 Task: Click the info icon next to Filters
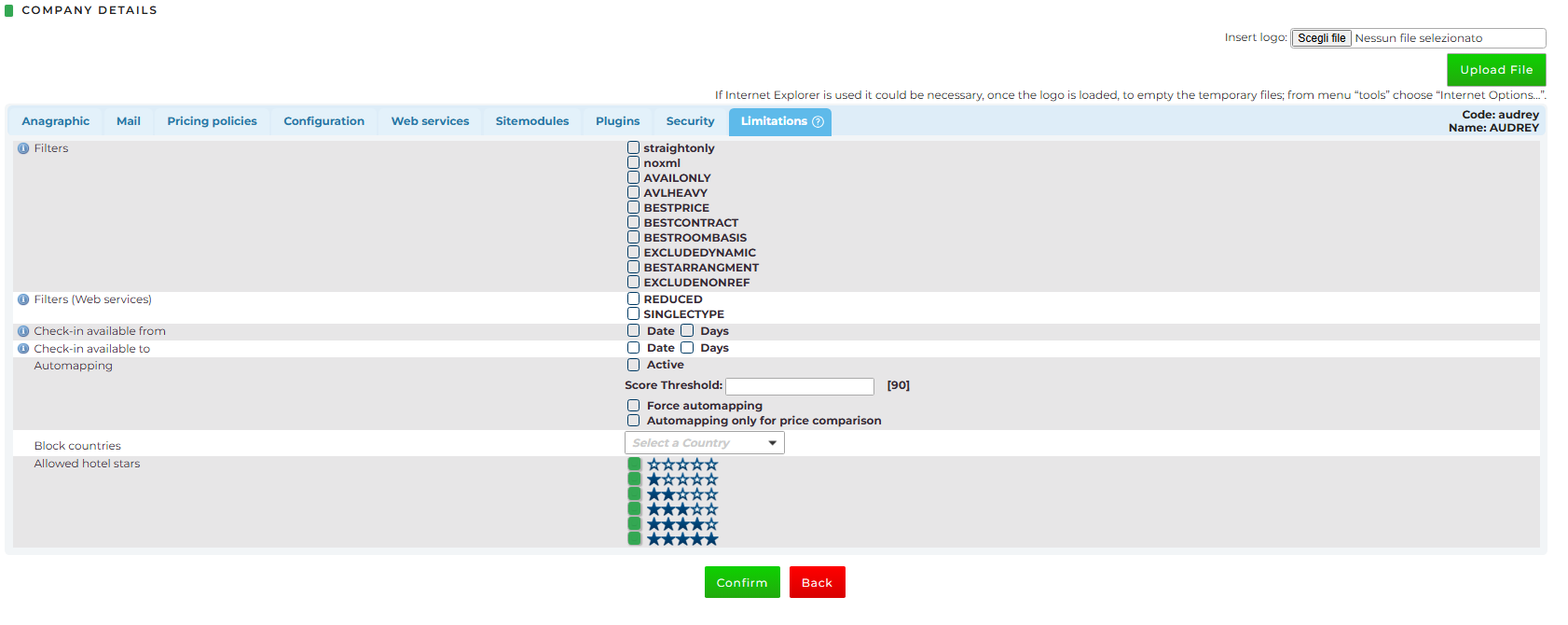(23, 148)
